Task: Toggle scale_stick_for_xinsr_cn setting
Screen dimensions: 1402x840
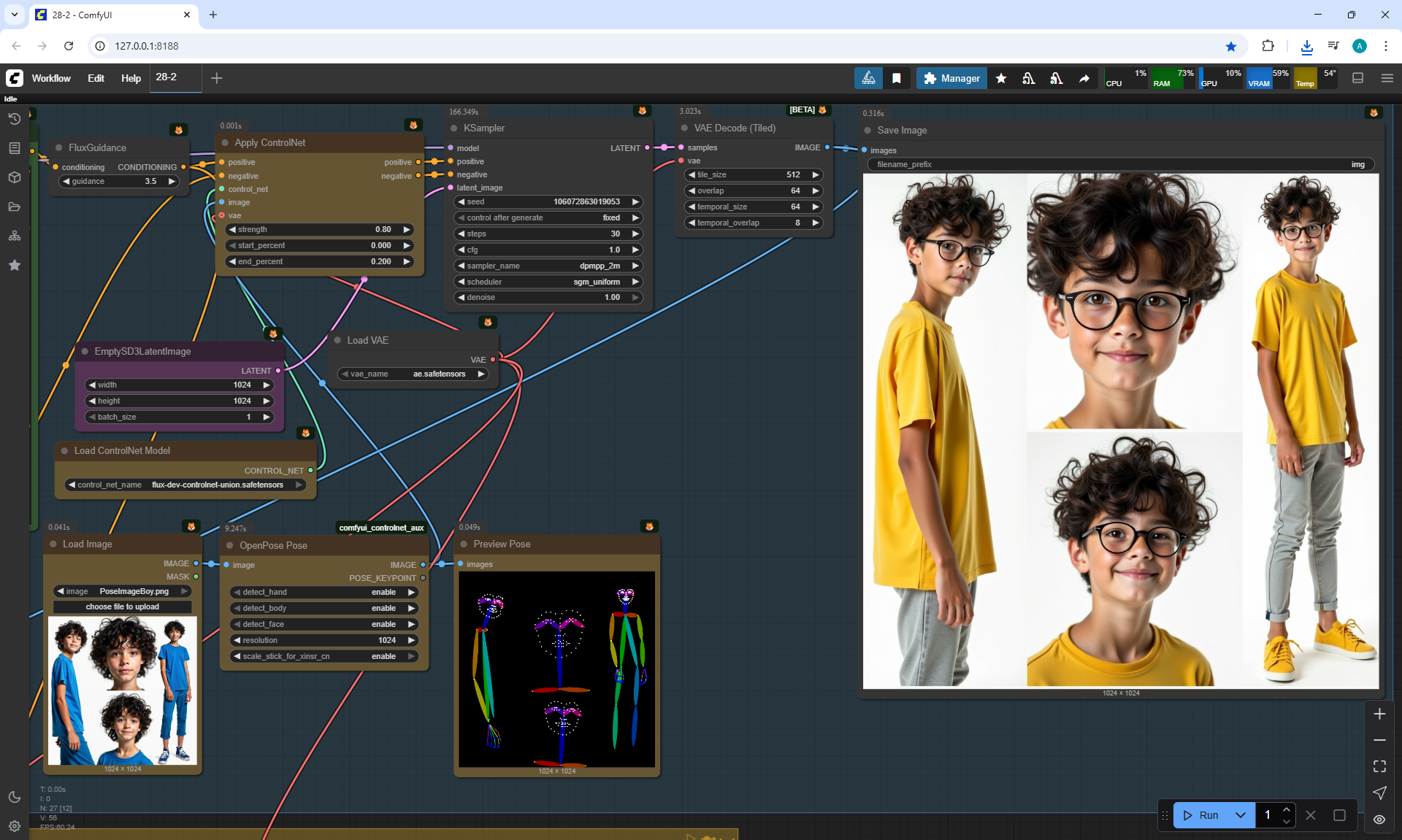Action: coord(323,656)
